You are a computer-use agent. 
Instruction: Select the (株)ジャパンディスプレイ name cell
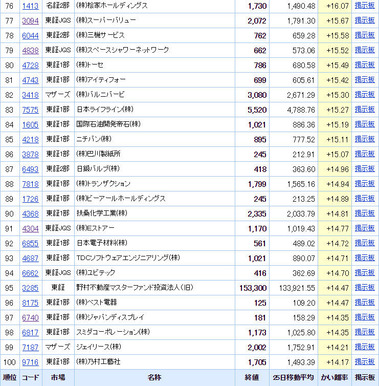(x=155, y=318)
